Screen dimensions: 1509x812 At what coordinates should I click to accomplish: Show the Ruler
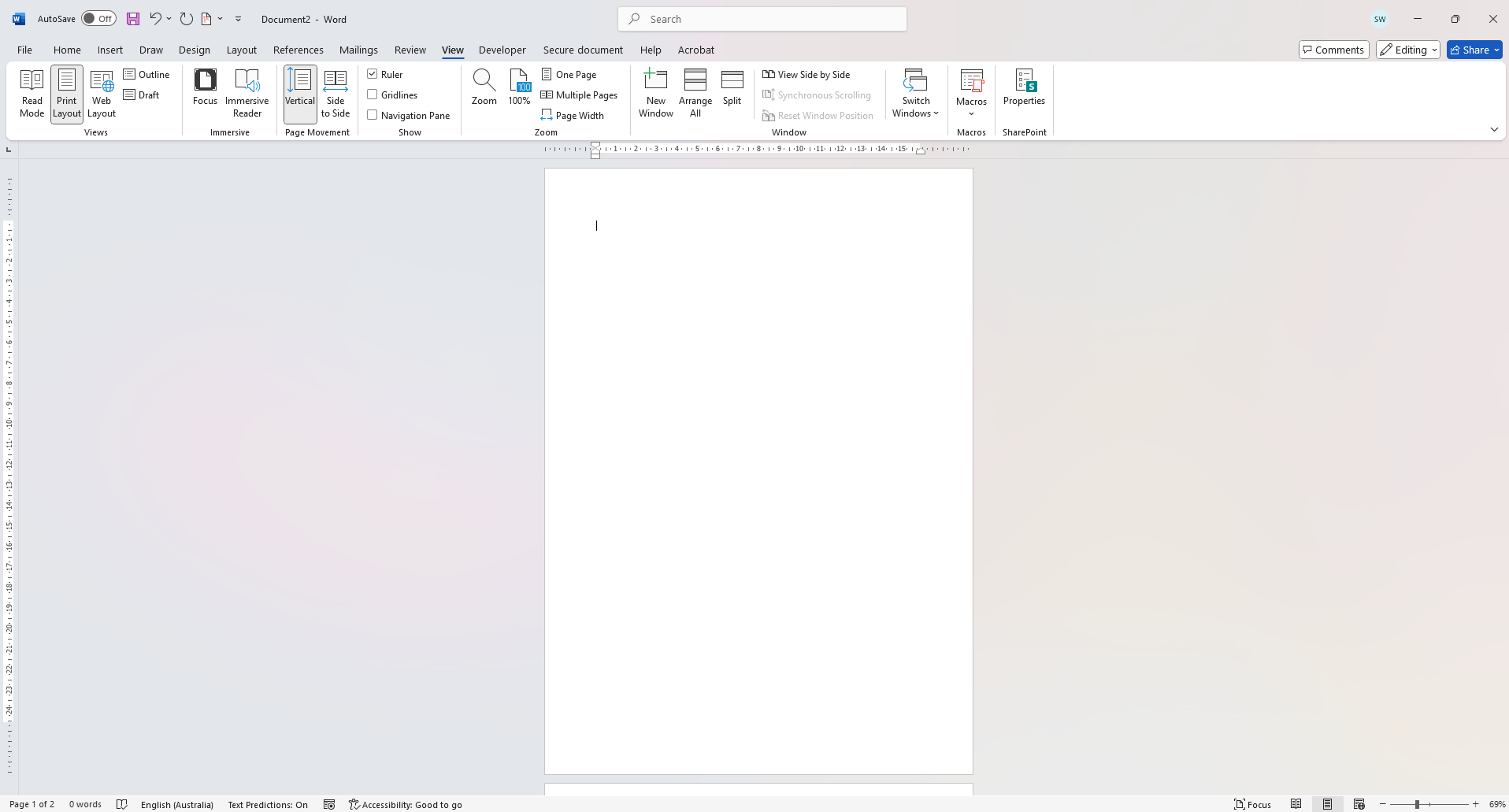(x=372, y=73)
